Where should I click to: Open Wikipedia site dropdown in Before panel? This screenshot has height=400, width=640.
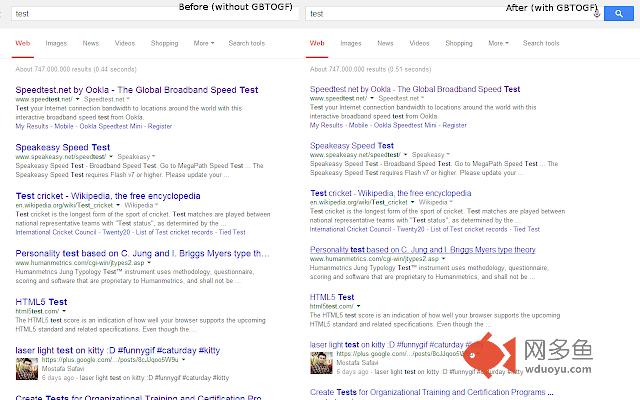coord(141,205)
